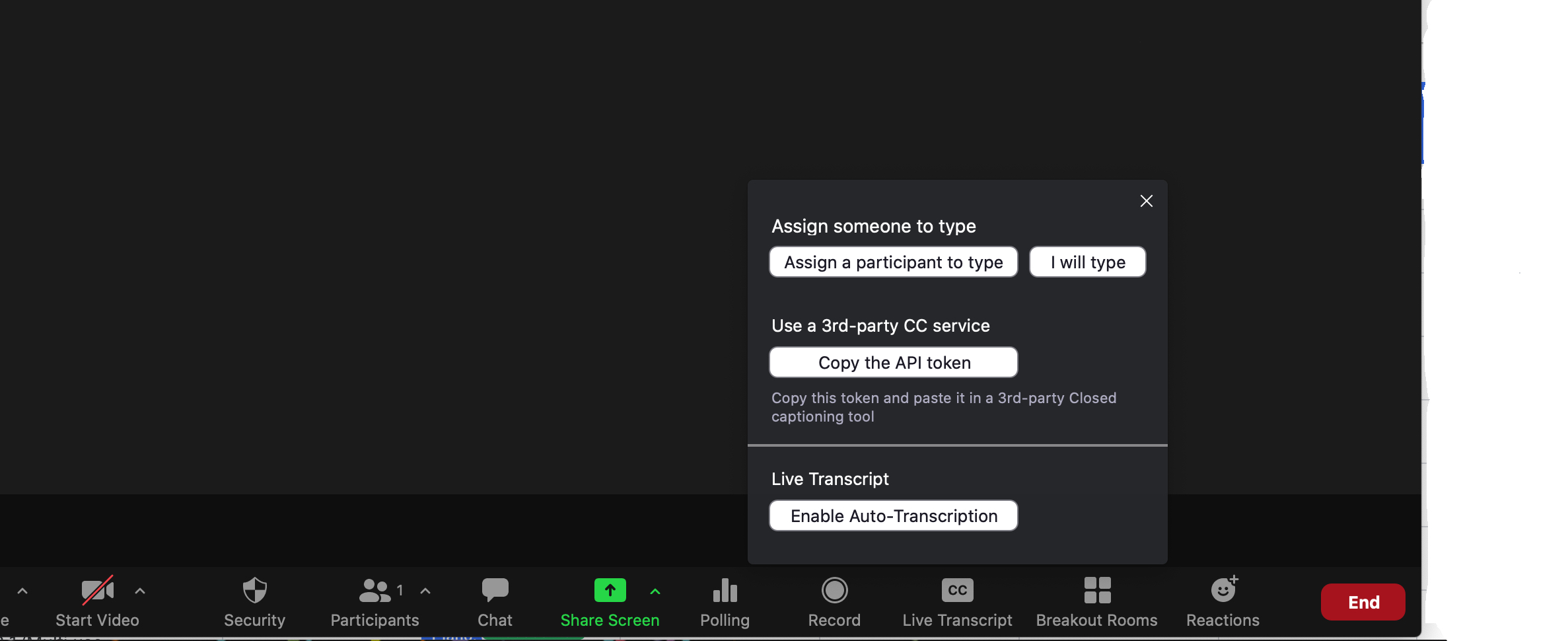The width and height of the screenshot is (1568, 641).
Task: Open the Security shield icon
Action: [254, 590]
